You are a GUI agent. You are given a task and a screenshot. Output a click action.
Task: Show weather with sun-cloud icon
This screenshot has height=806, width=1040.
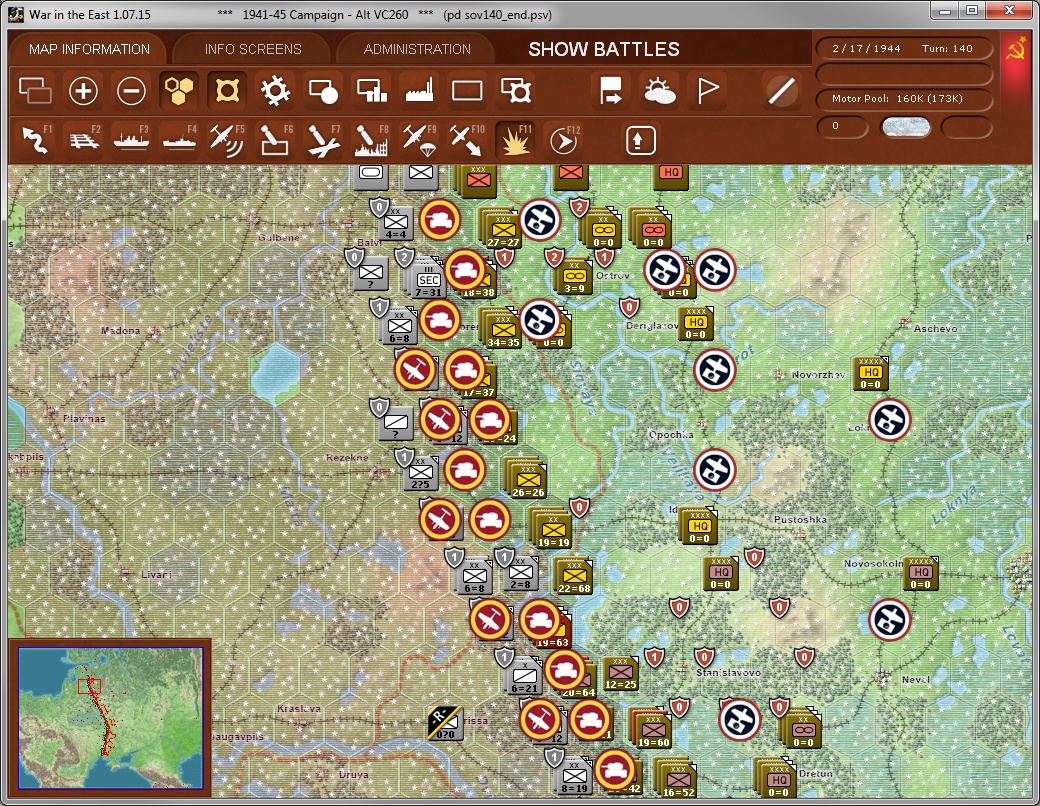pos(659,91)
